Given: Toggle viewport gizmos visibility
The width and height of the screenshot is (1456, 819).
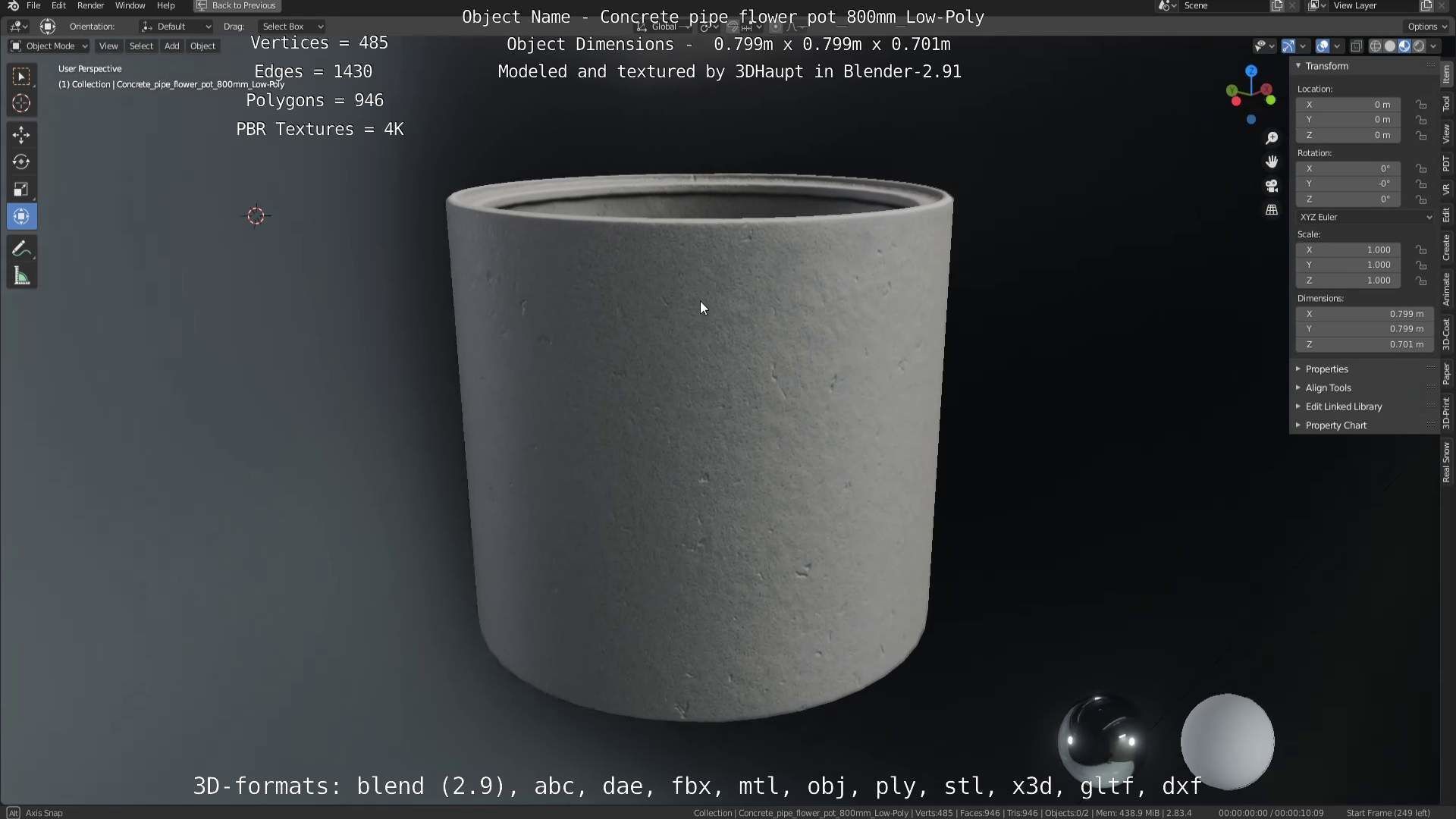Looking at the screenshot, I should tap(1288, 46).
